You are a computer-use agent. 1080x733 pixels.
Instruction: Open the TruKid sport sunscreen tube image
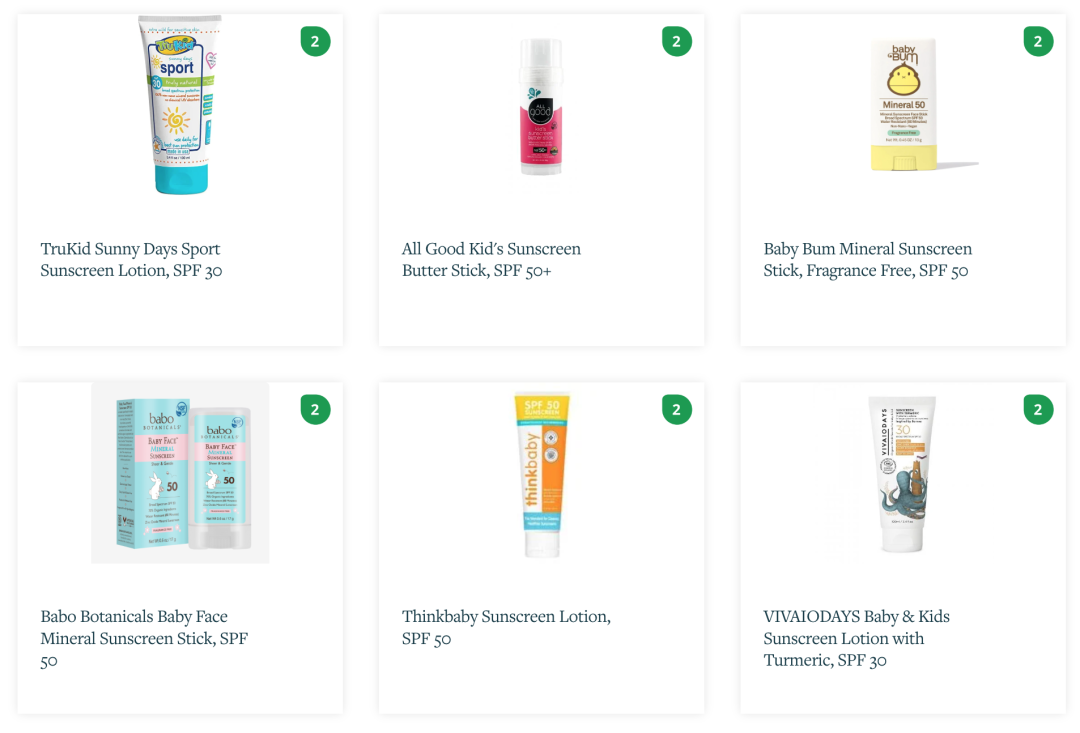click(180, 105)
